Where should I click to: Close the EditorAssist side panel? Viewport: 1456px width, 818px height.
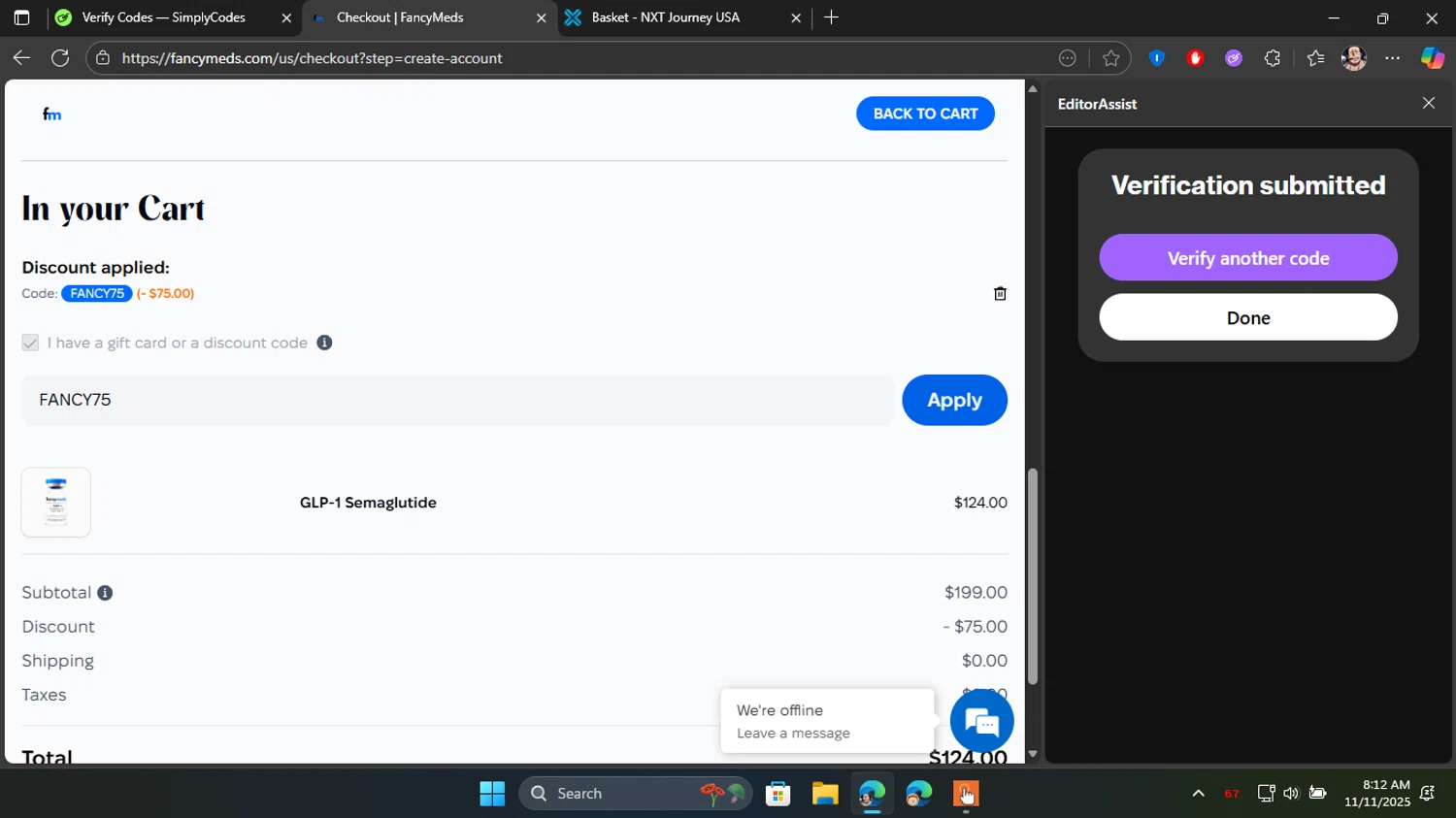click(x=1429, y=103)
